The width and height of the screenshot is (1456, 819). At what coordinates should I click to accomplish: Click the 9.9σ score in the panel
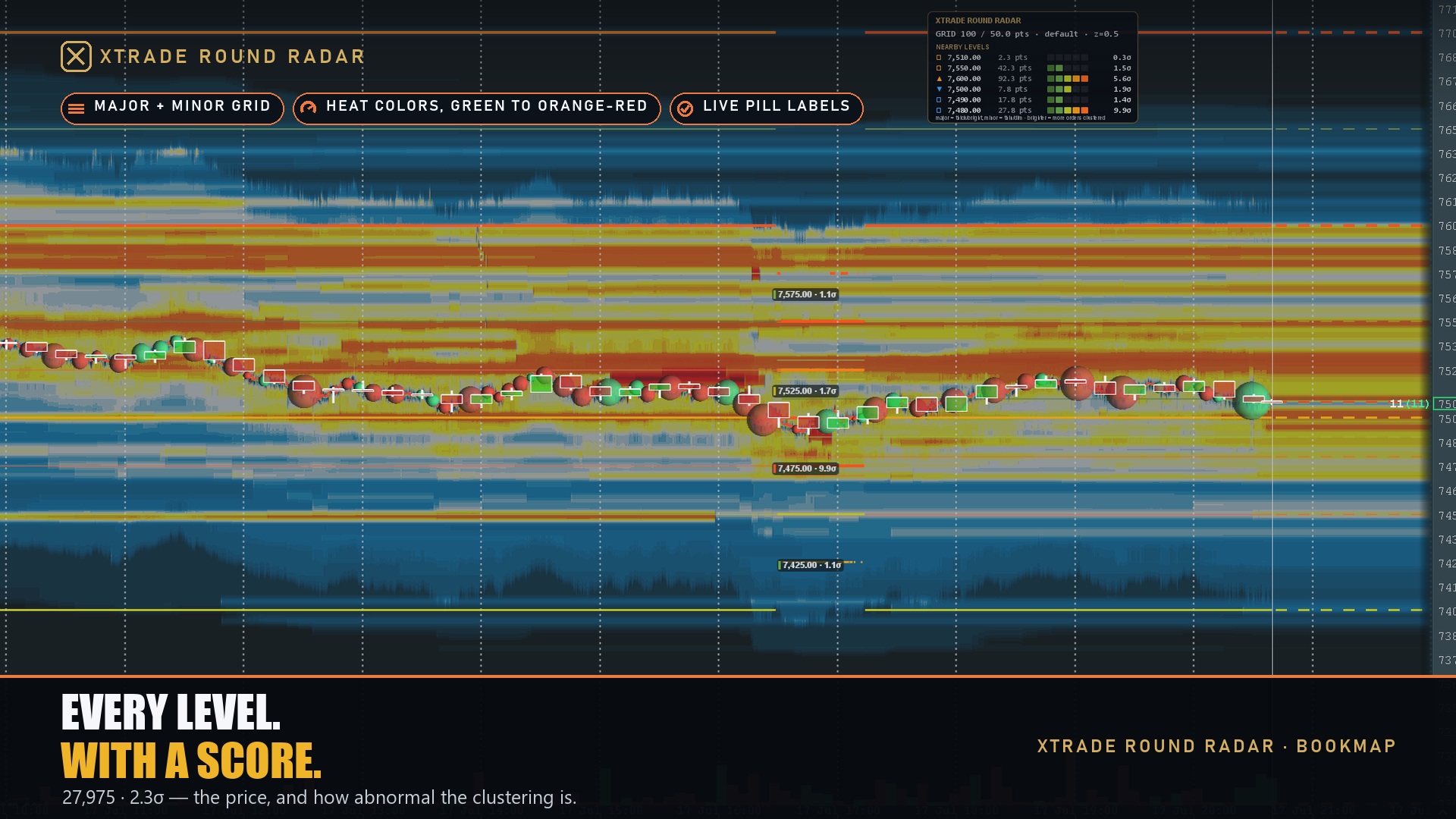[x=1122, y=111]
